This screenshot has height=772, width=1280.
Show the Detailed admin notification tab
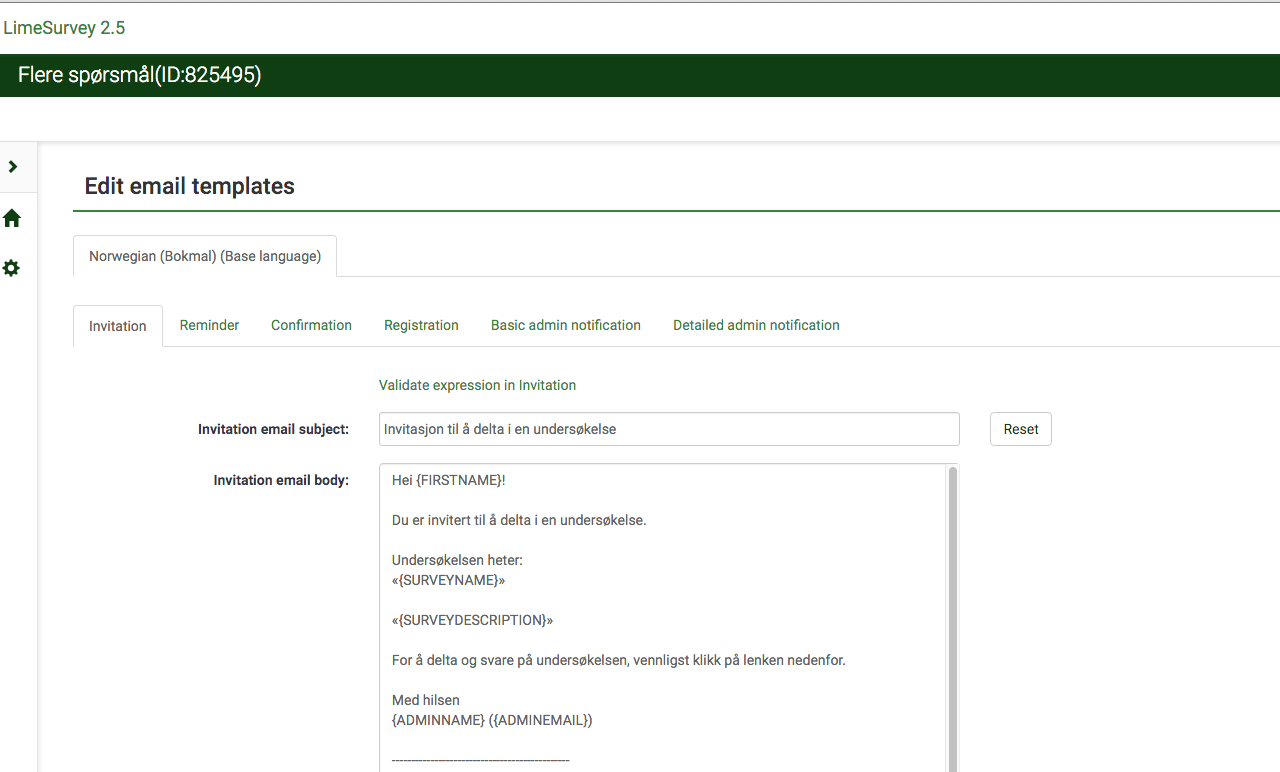(756, 325)
